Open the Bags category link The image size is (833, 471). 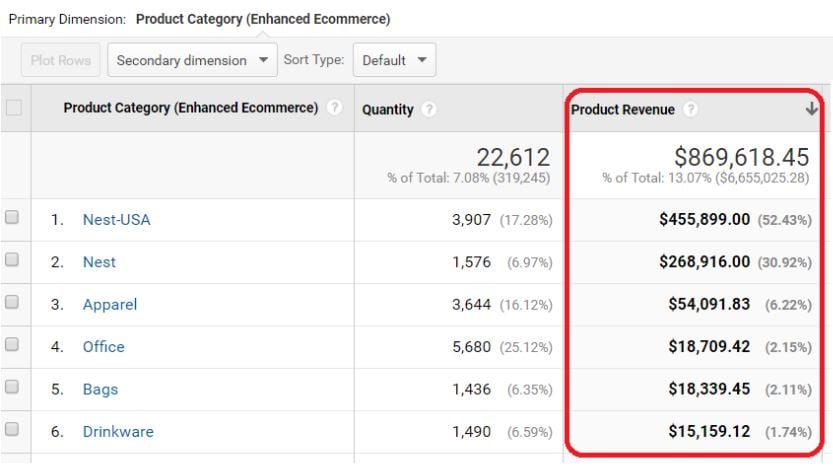[x=100, y=389]
